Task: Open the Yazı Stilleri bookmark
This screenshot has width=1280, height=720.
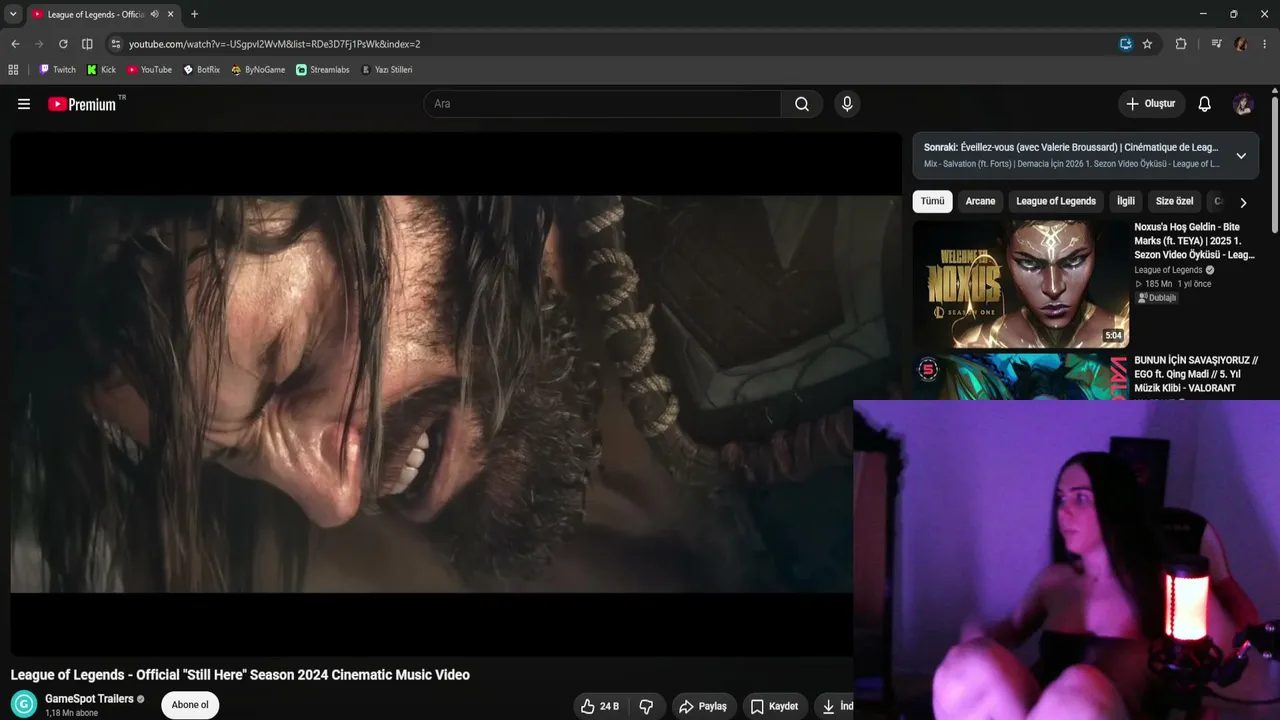Action: point(386,70)
